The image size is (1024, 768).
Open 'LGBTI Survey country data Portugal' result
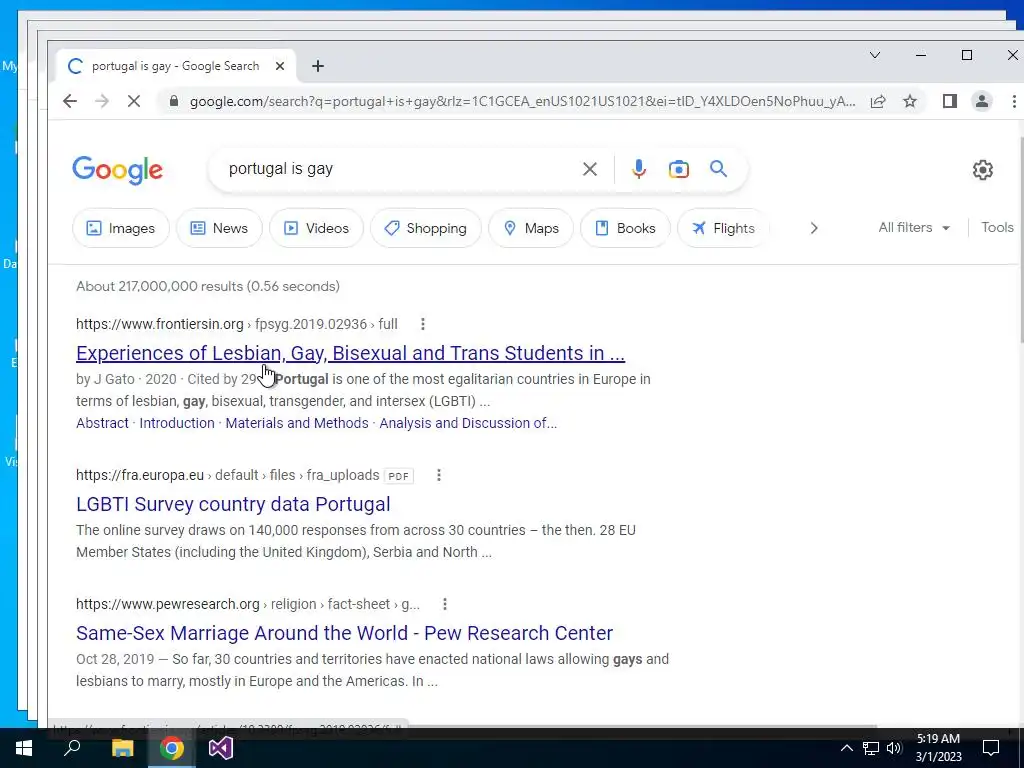click(x=233, y=504)
